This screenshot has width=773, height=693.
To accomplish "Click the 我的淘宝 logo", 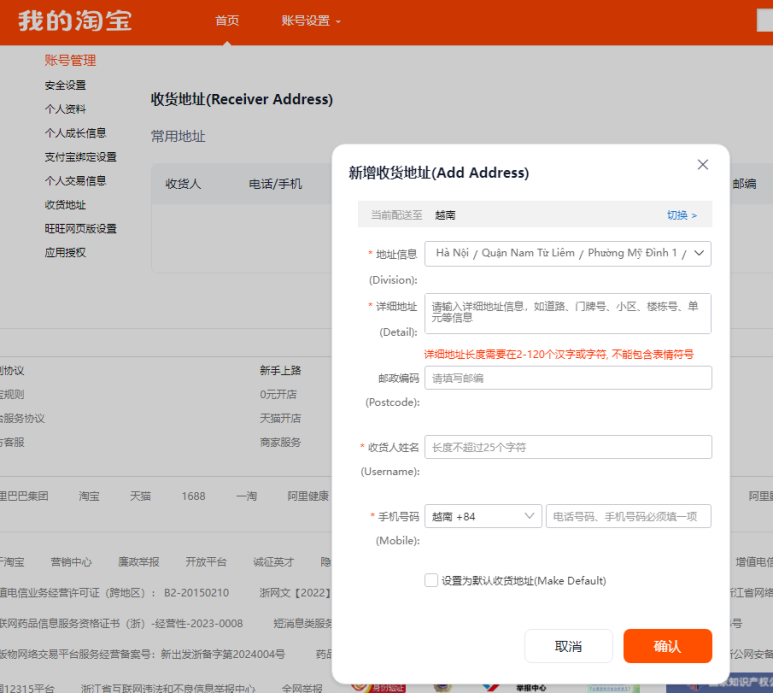I will (x=75, y=21).
